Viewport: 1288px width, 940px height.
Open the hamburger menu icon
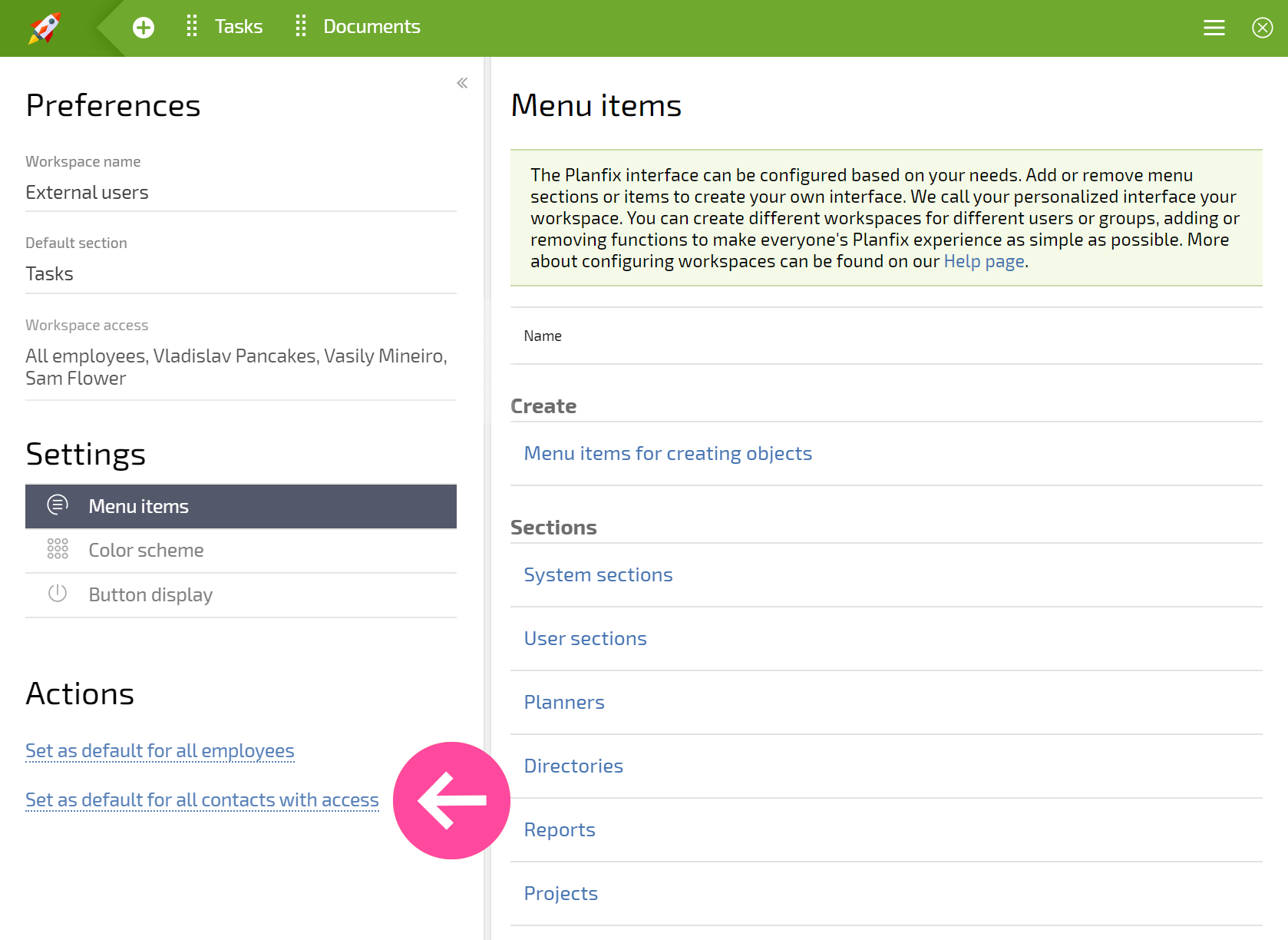1214,28
